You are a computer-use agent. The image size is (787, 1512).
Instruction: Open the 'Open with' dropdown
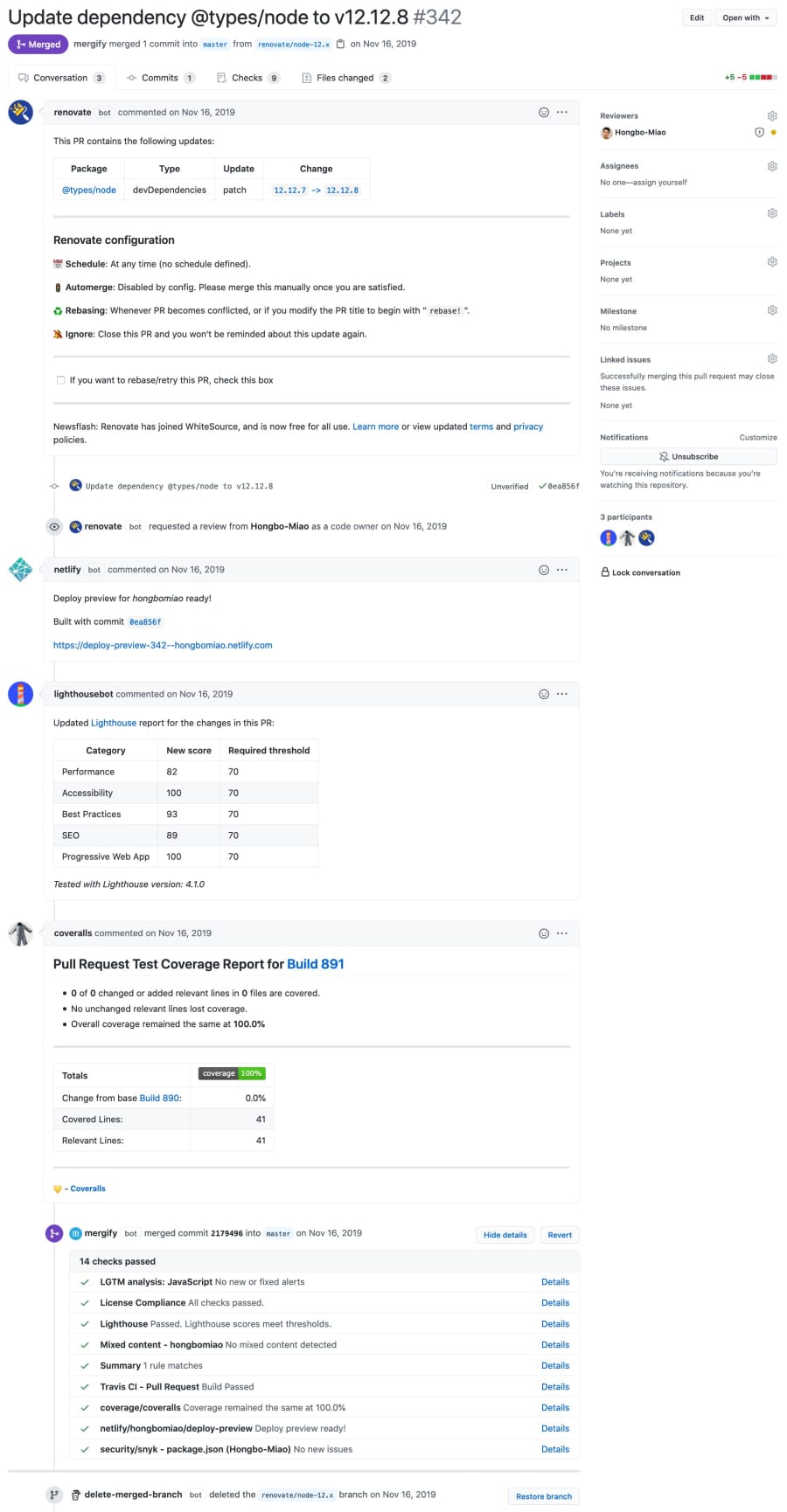pyautogui.click(x=745, y=17)
